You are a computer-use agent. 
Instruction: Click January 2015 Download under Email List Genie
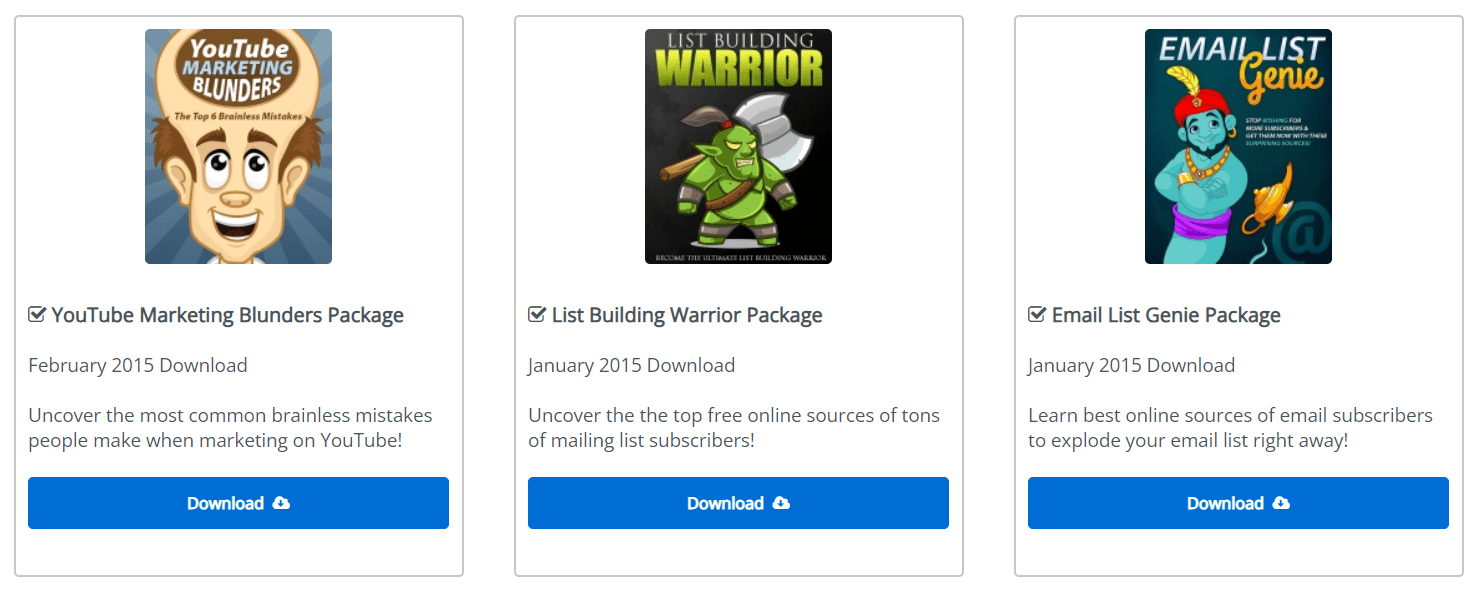1132,365
